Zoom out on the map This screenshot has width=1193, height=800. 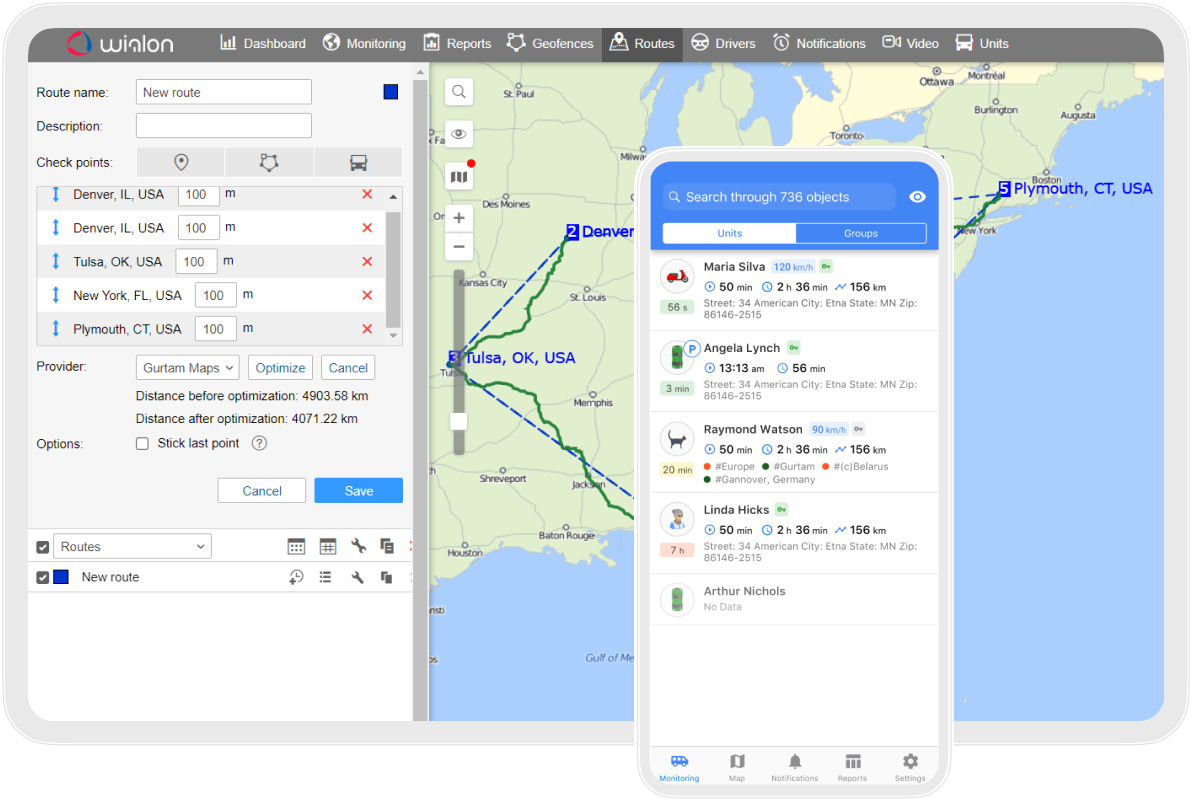coord(459,247)
